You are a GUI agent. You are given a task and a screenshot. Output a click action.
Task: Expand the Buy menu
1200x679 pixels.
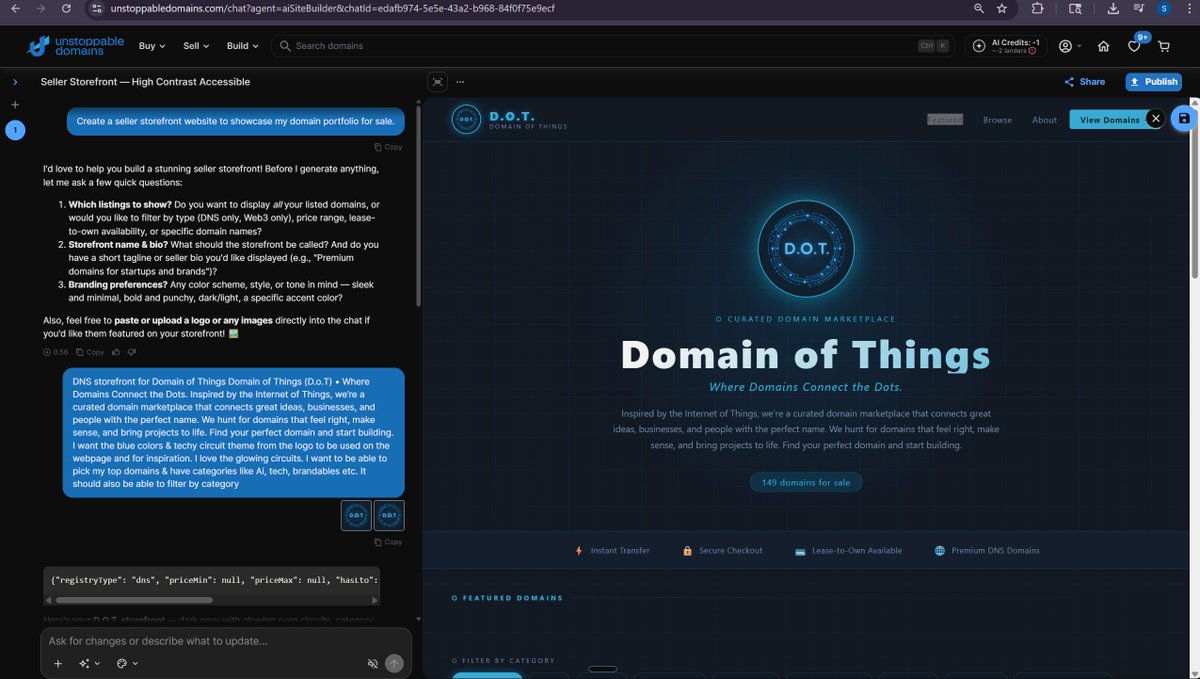(152, 46)
